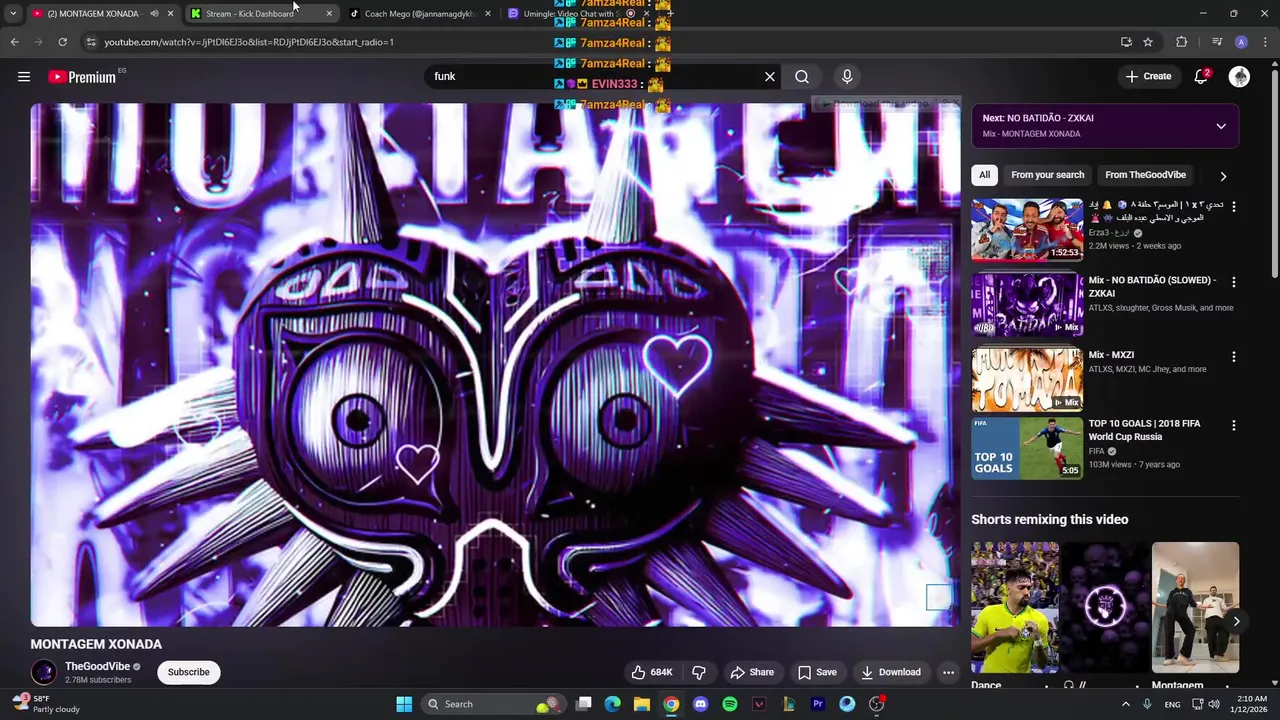Close the Kick Dashboard tab
Viewport: 1280px width, 720px height.
[329, 14]
